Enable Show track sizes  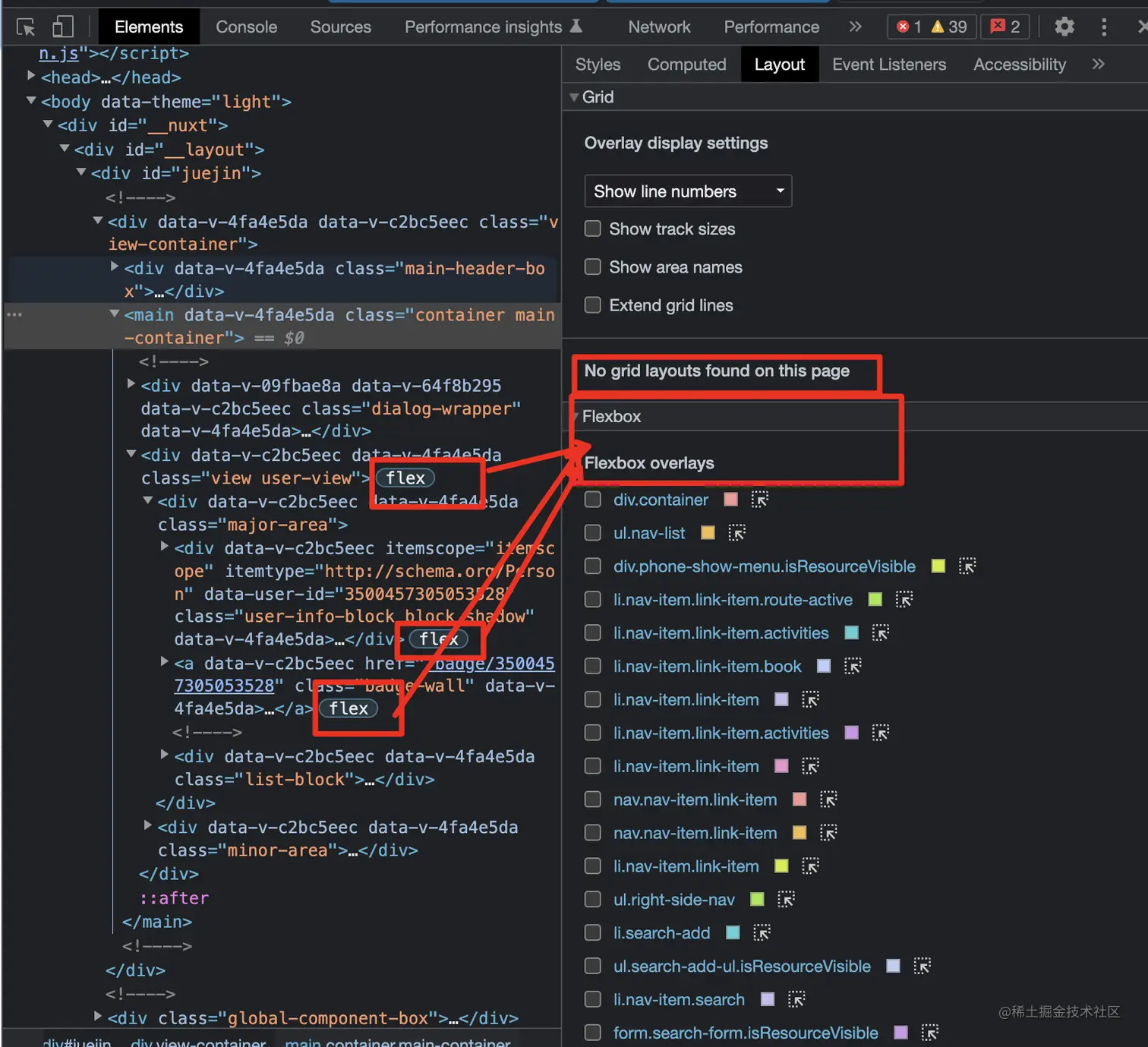point(593,229)
